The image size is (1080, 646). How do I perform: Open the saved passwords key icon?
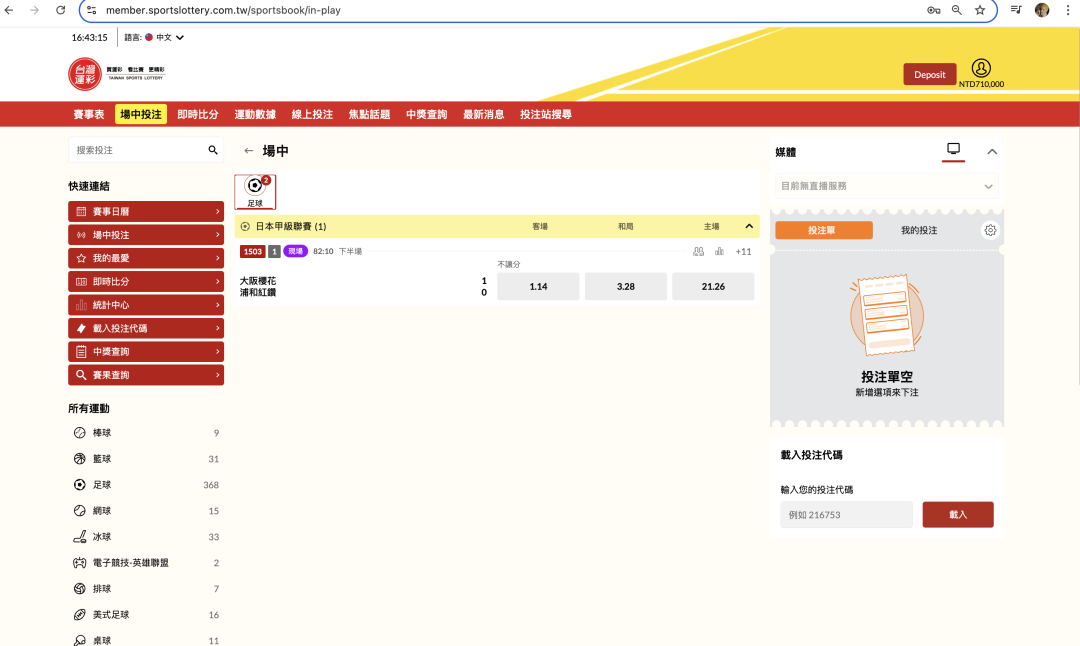click(x=933, y=10)
